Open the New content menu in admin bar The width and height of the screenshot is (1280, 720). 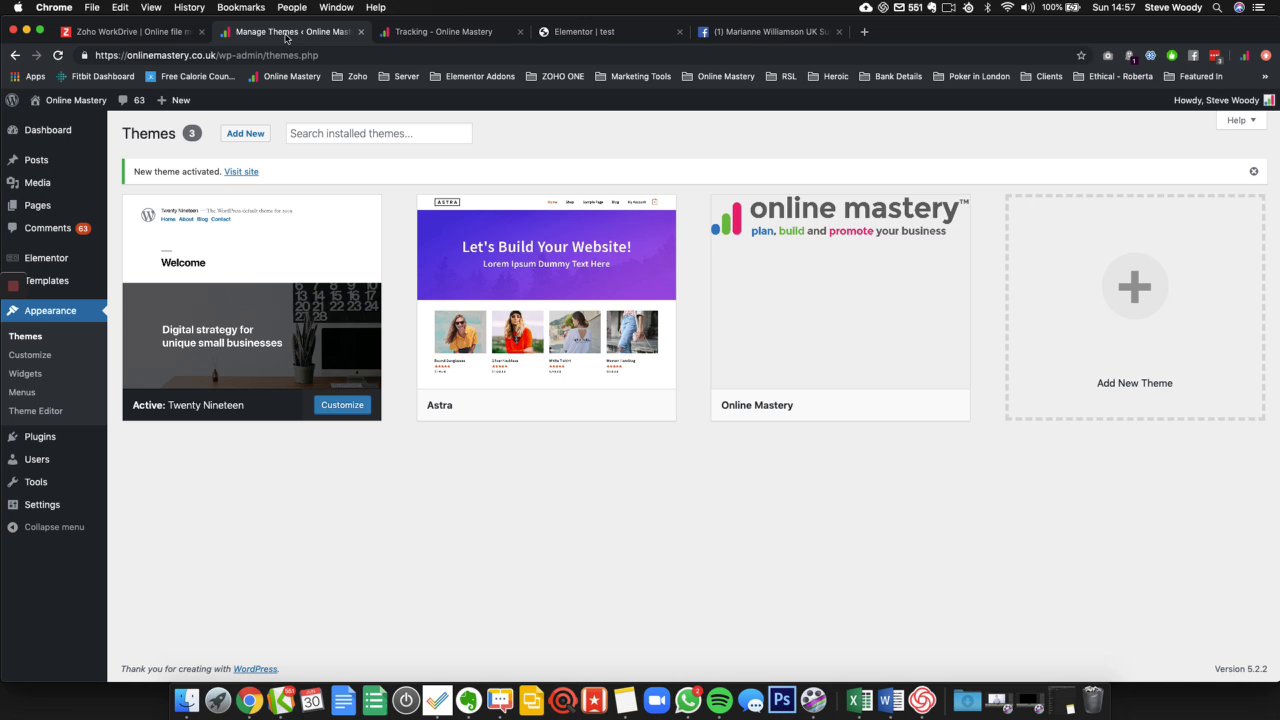(173, 100)
